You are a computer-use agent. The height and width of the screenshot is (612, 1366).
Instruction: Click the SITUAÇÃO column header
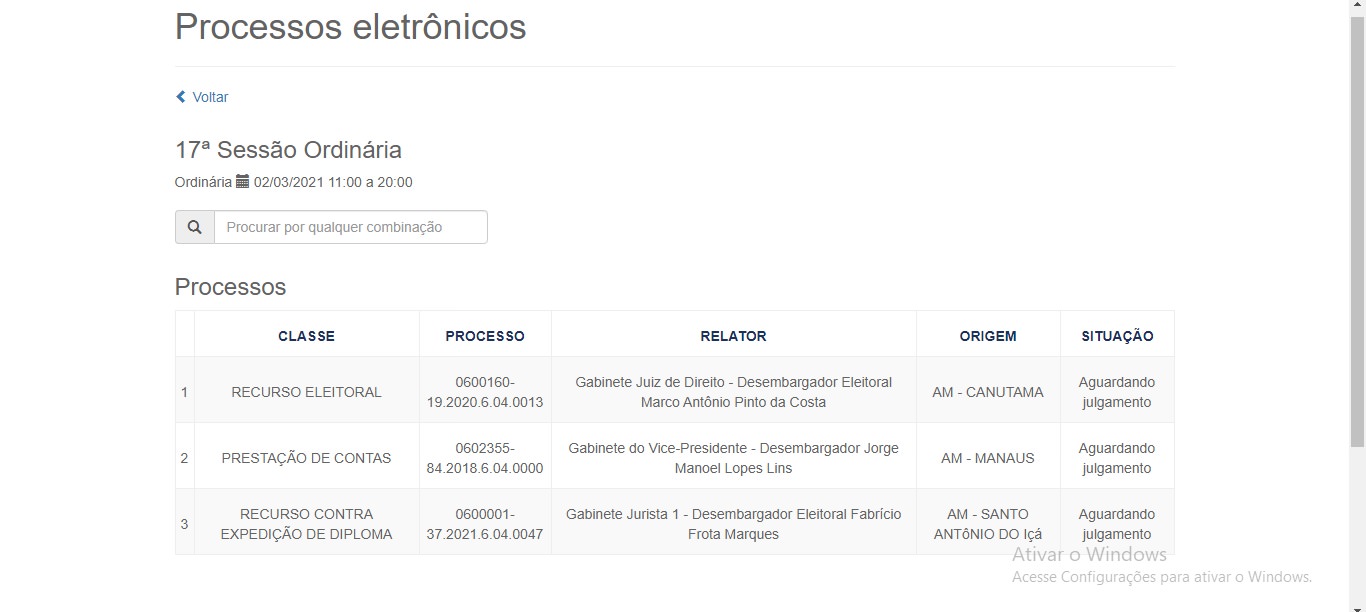click(1117, 336)
